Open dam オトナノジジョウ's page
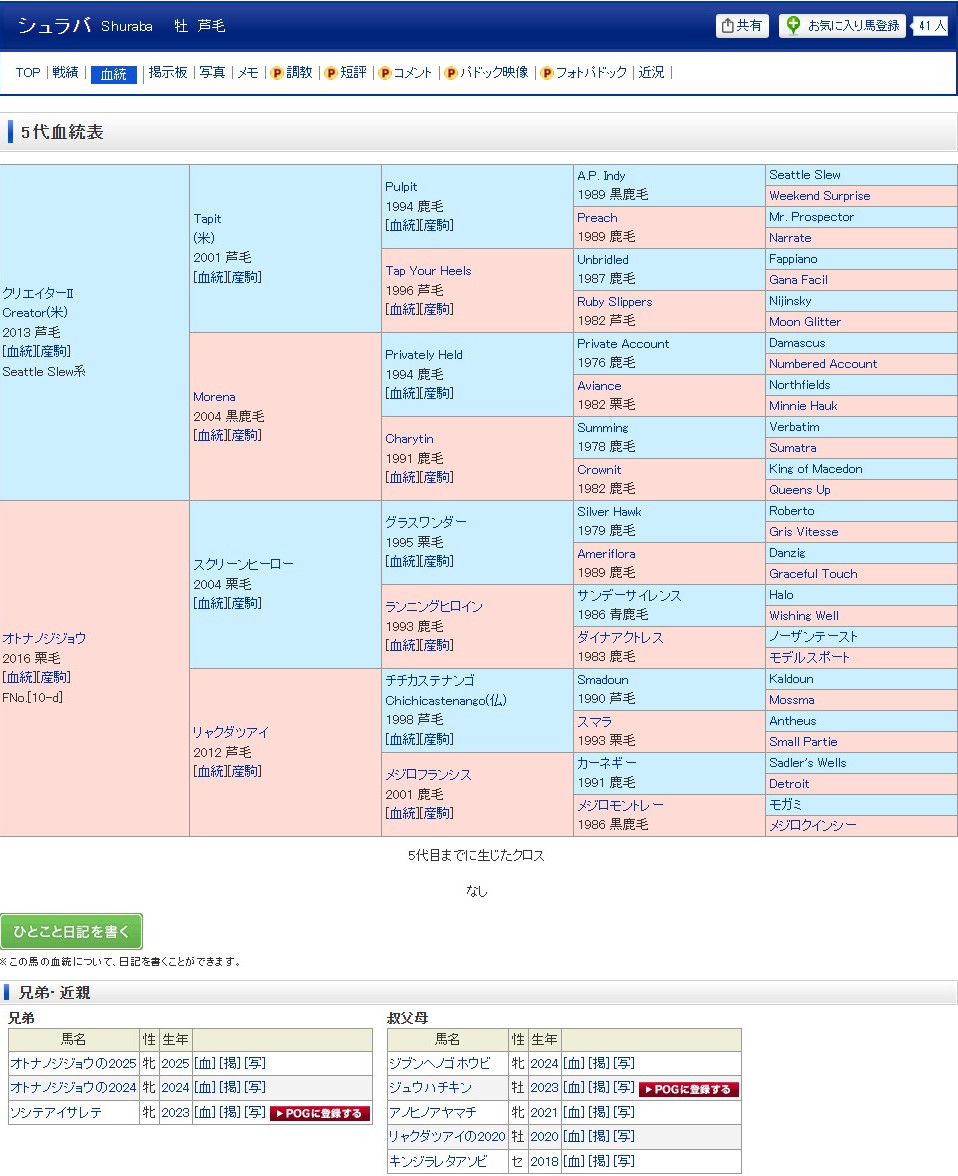 (44, 638)
